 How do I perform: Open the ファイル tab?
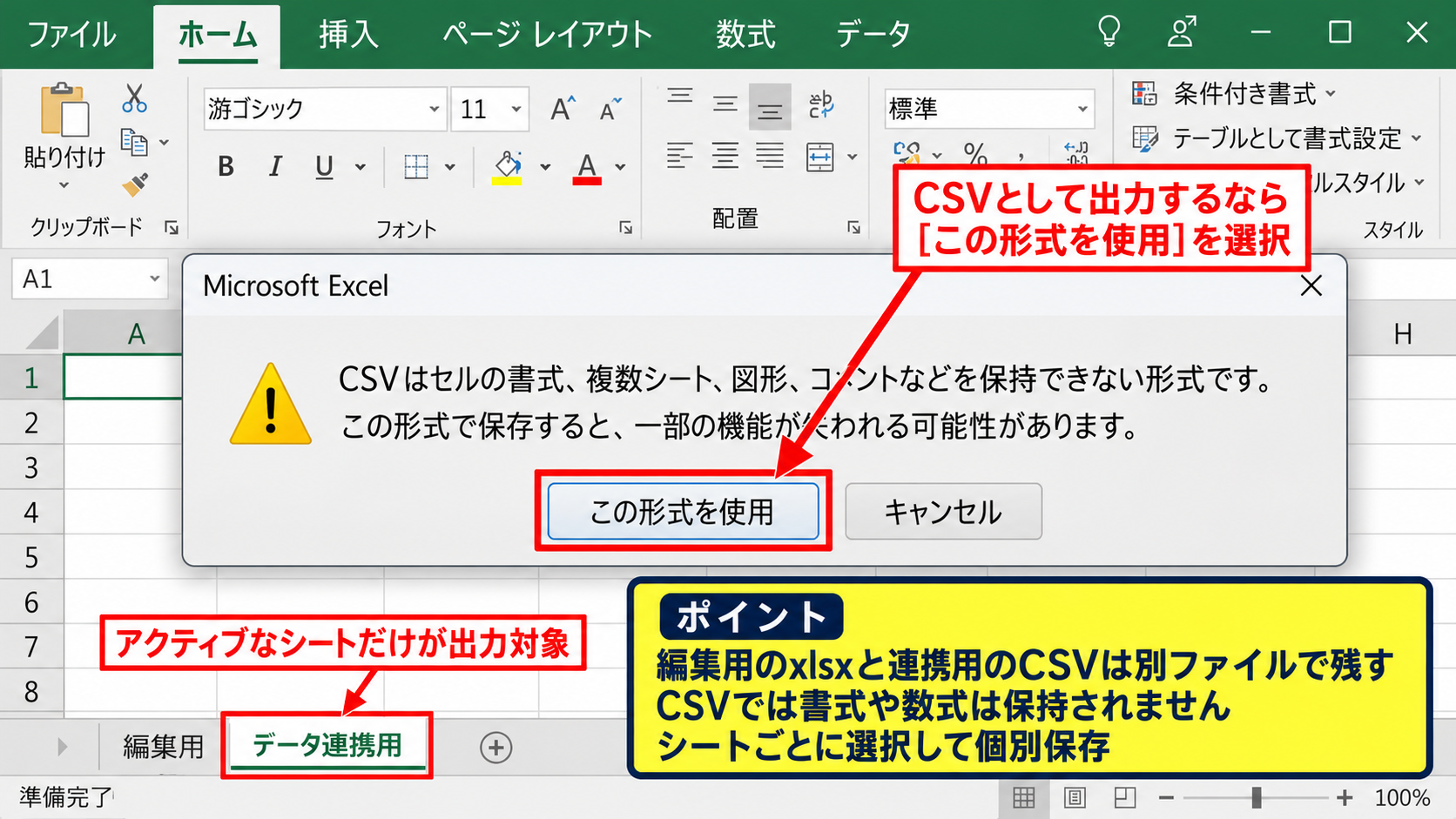click(x=71, y=35)
